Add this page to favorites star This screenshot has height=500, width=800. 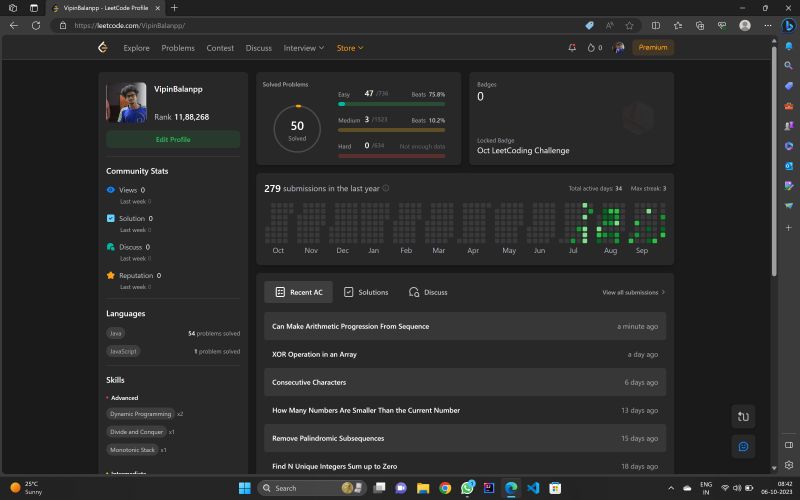pos(630,25)
